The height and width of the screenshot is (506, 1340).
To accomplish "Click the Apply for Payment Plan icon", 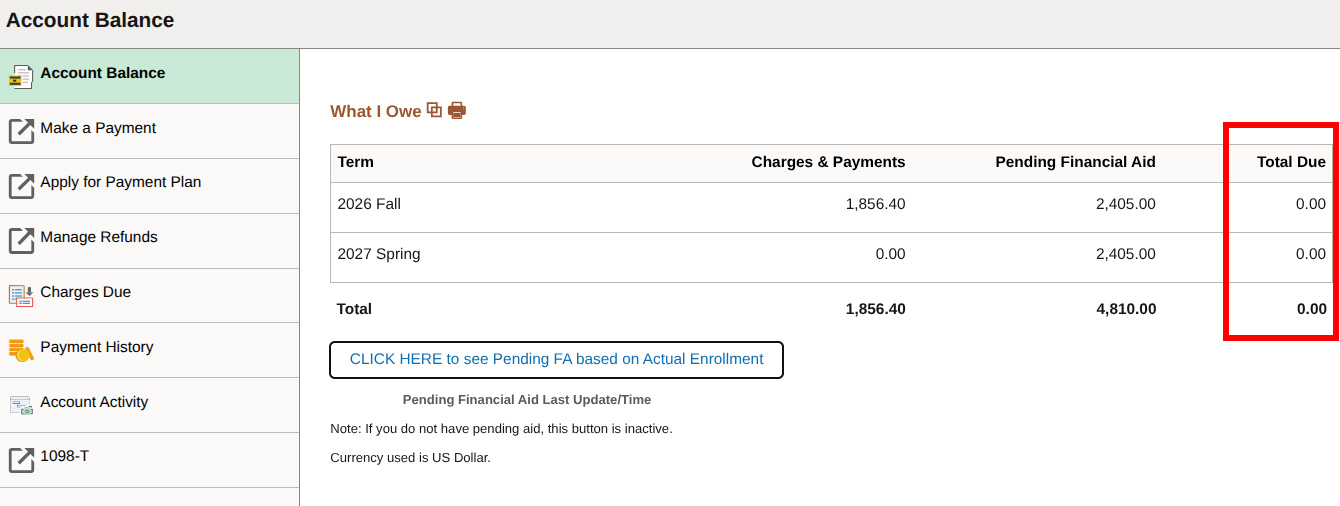I will (21, 186).
